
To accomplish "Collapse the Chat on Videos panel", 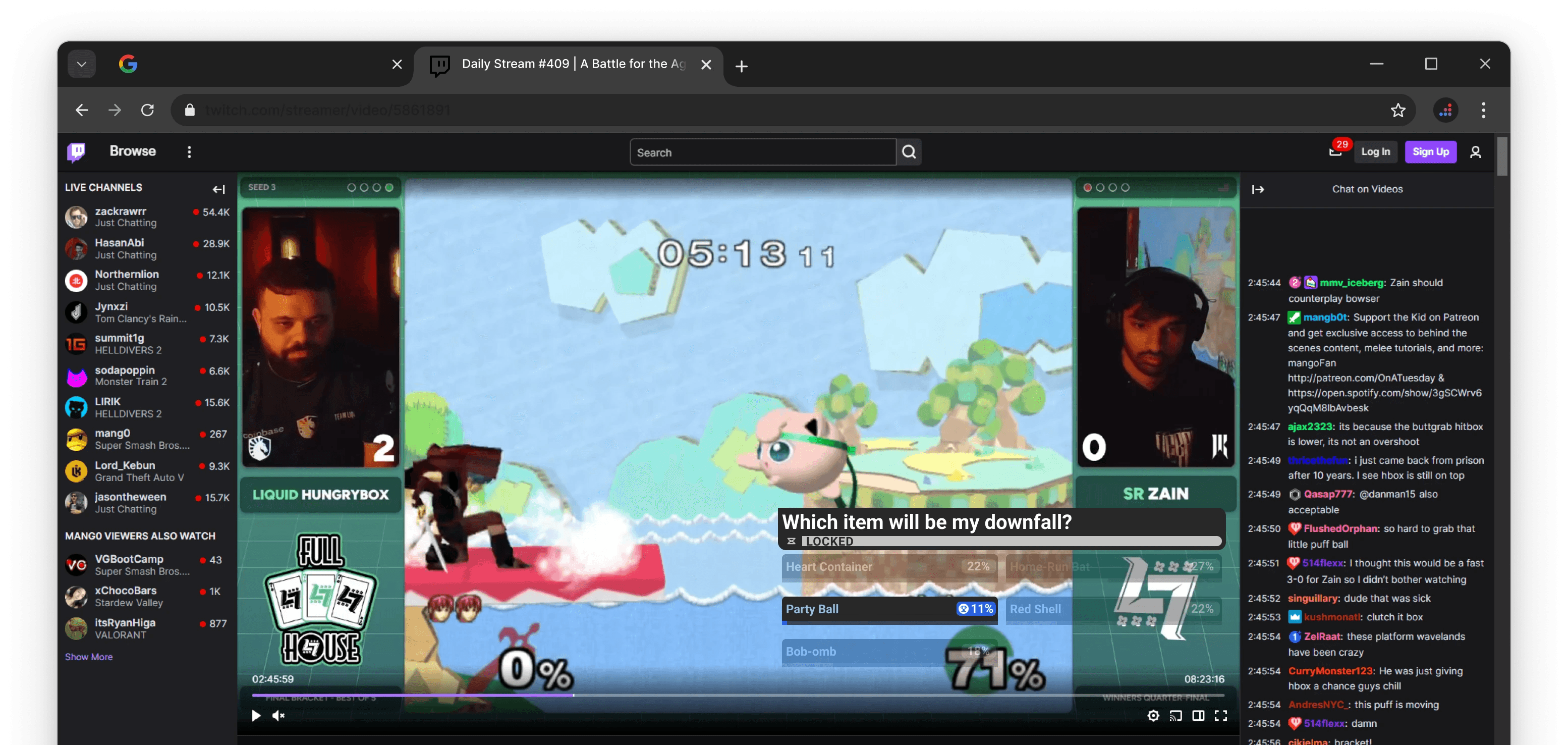I will 1258,189.
